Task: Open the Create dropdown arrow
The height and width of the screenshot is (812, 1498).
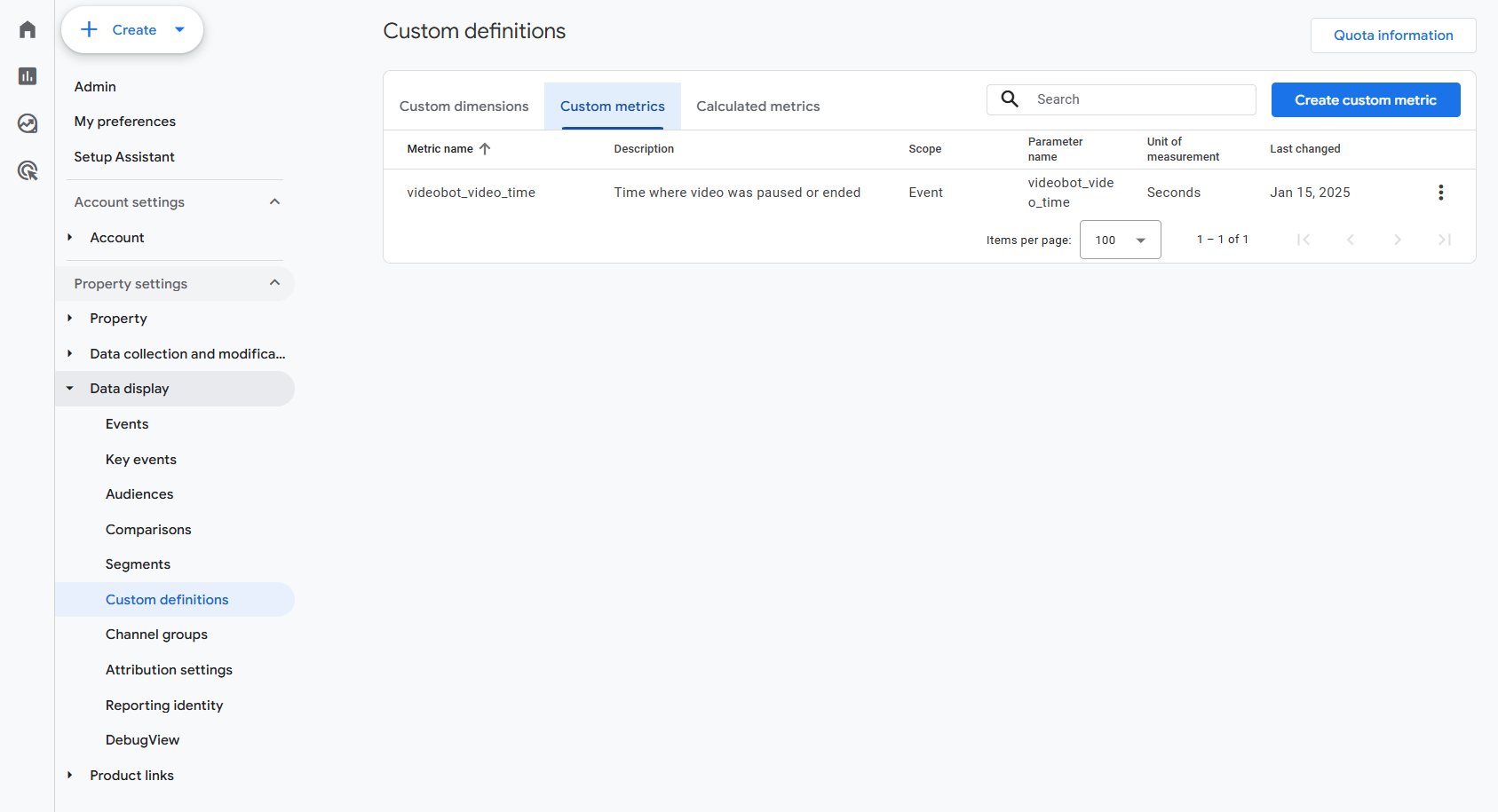Action: (x=180, y=28)
